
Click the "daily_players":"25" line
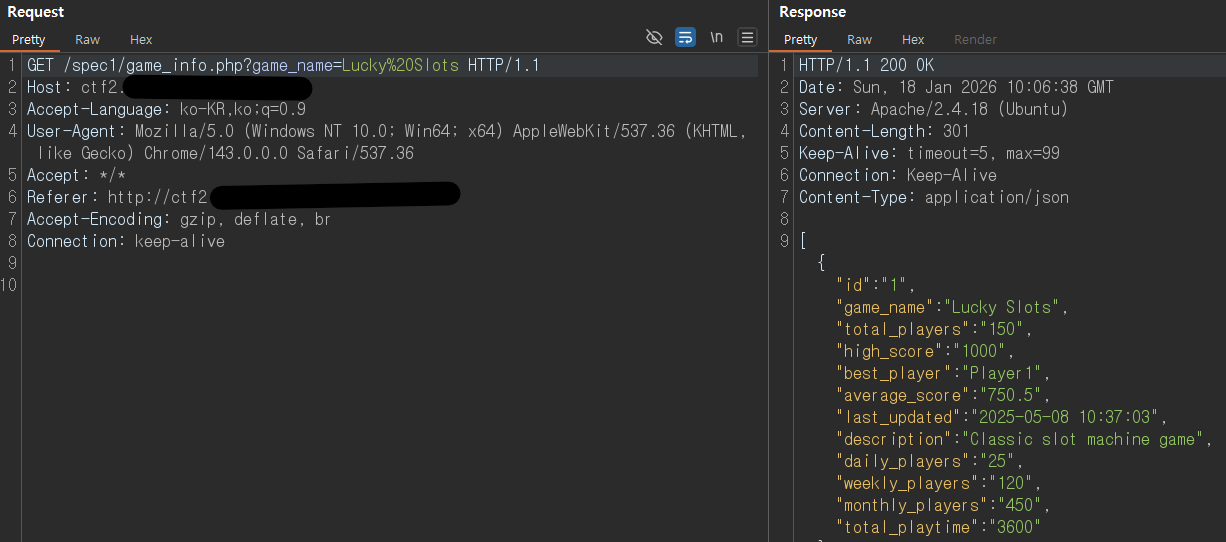[929, 462]
